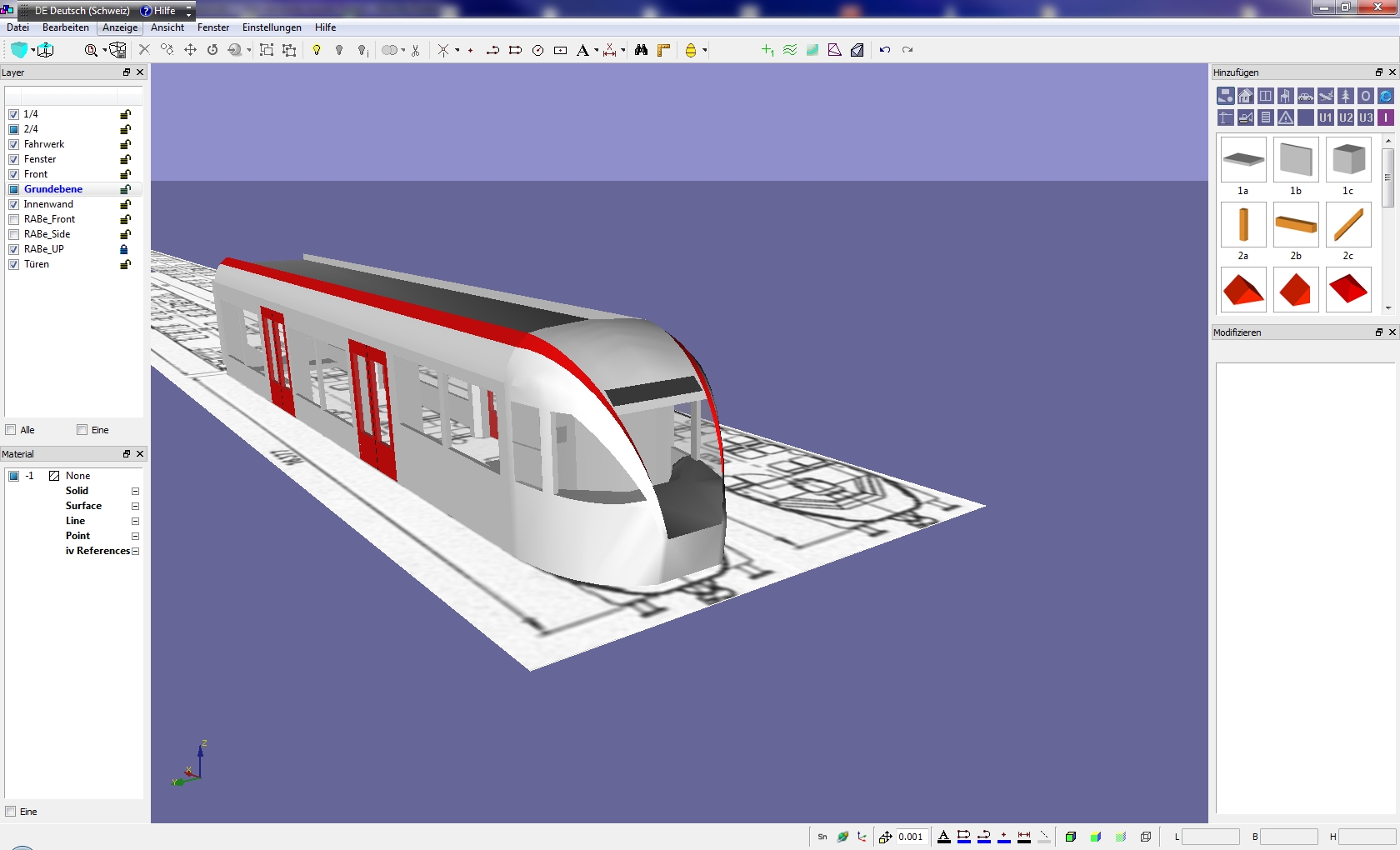Uncheck the Fahrwerk layer checkbox
Image resolution: width=1400 pixels, height=850 pixels.
pos(14,144)
